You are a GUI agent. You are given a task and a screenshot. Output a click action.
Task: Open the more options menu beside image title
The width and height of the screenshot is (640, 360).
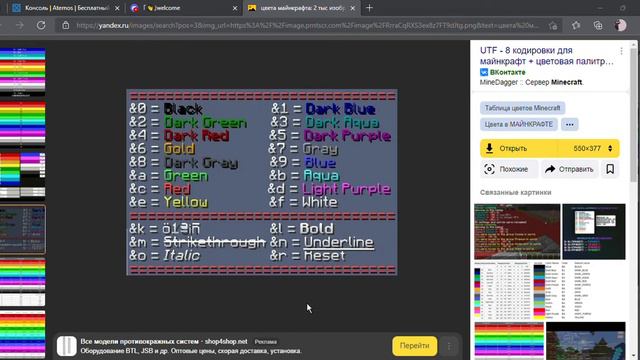click(621, 51)
